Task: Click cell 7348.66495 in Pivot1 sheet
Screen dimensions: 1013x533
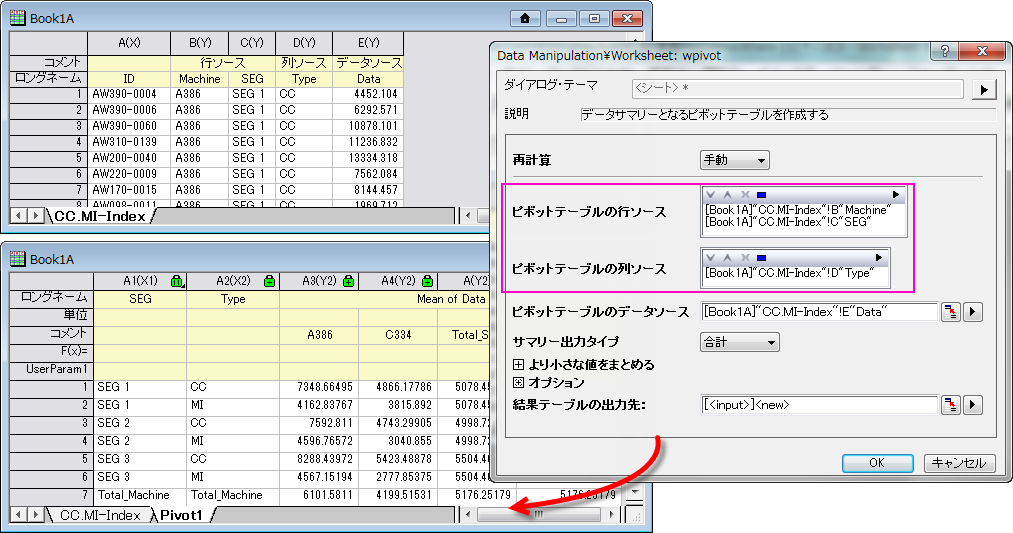Action: point(319,387)
